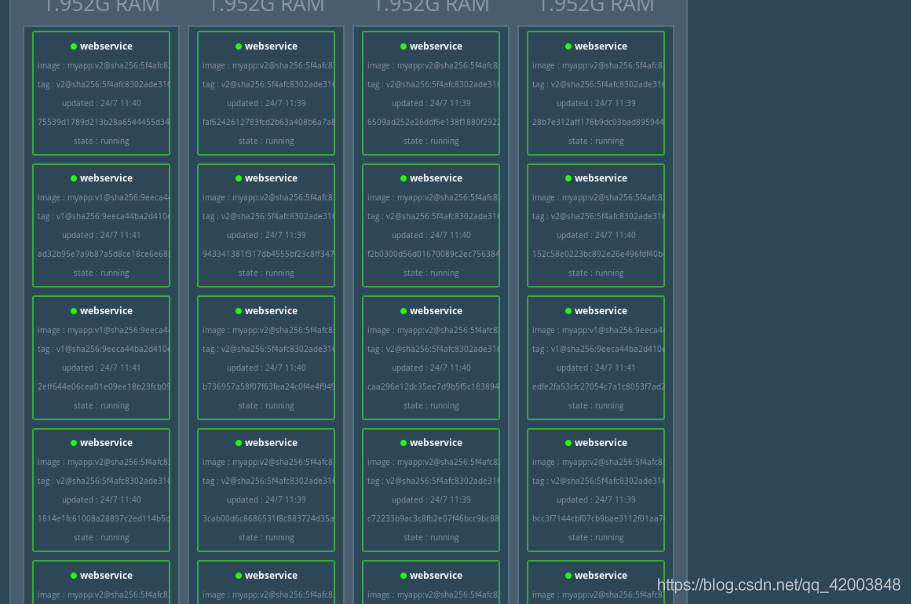Click v2 tag line in container b736957a58f0

coord(268,349)
